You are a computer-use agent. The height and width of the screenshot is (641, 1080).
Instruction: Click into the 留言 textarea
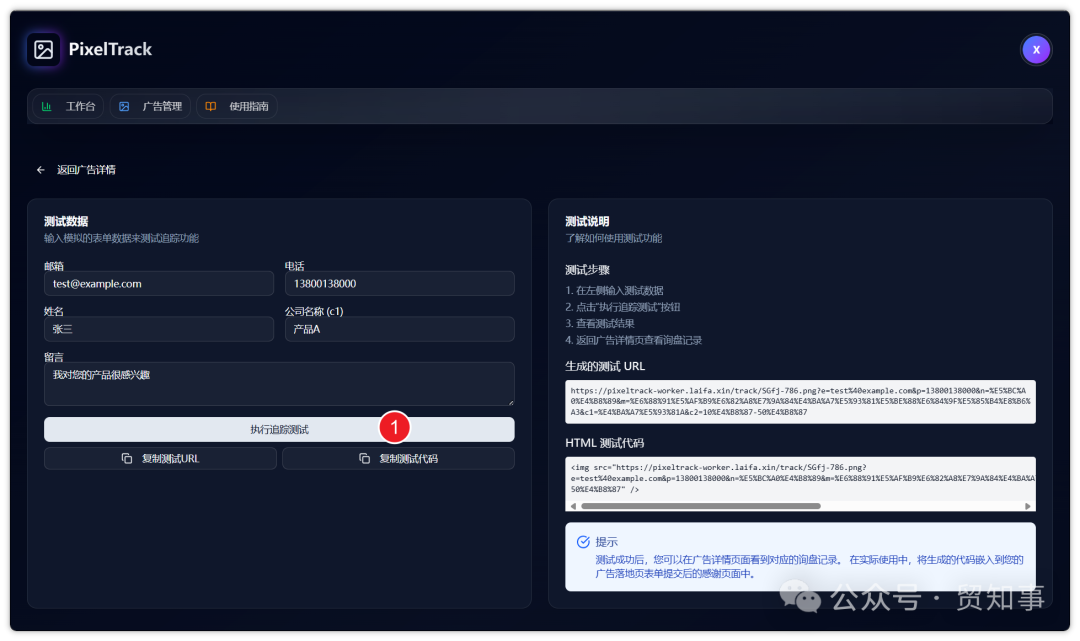pyautogui.click(x=279, y=383)
